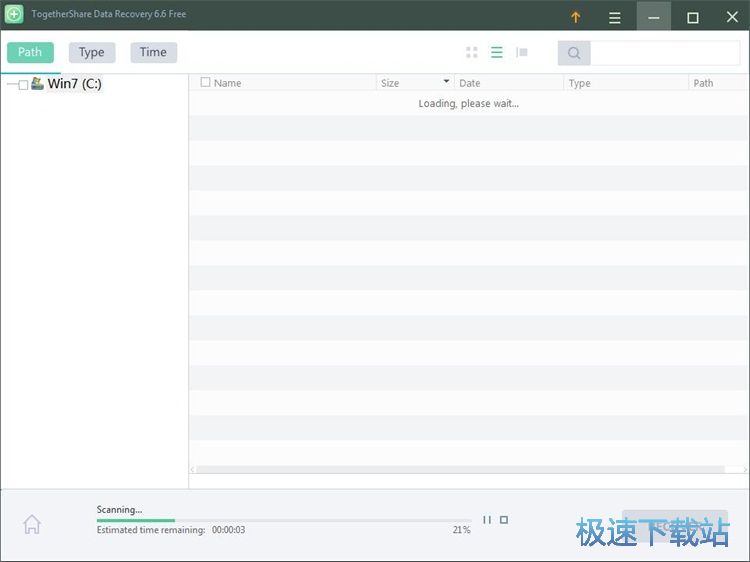Switch to list view layout
Screen dimensions: 750x562
click(497, 53)
